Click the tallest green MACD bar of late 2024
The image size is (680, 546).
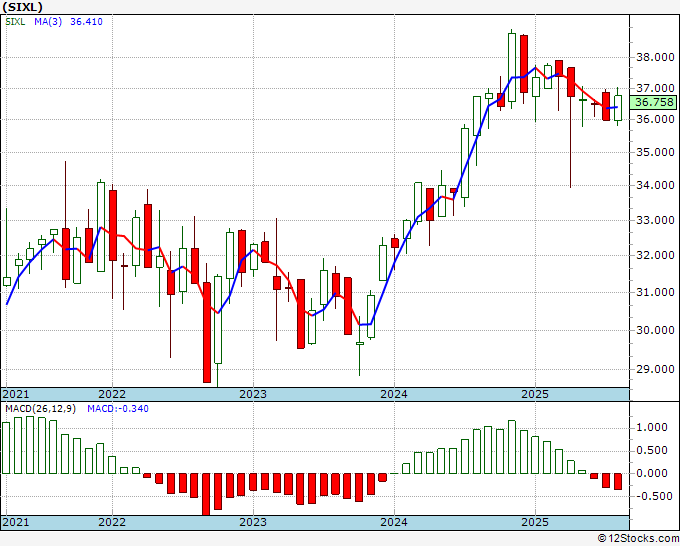tap(512, 447)
